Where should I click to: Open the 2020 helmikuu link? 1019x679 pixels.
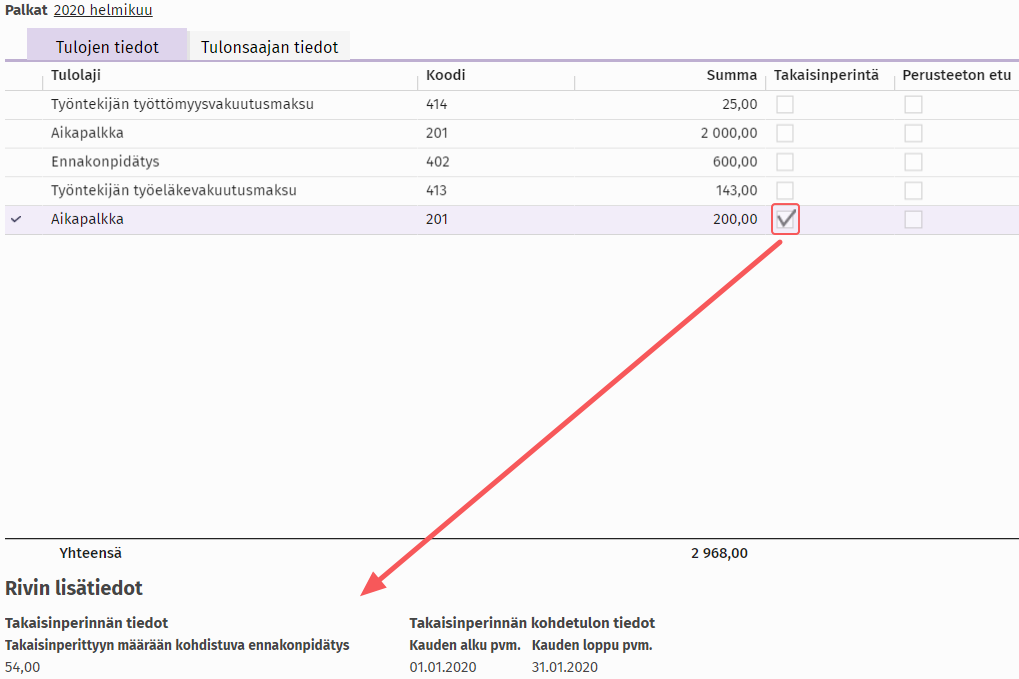[103, 10]
